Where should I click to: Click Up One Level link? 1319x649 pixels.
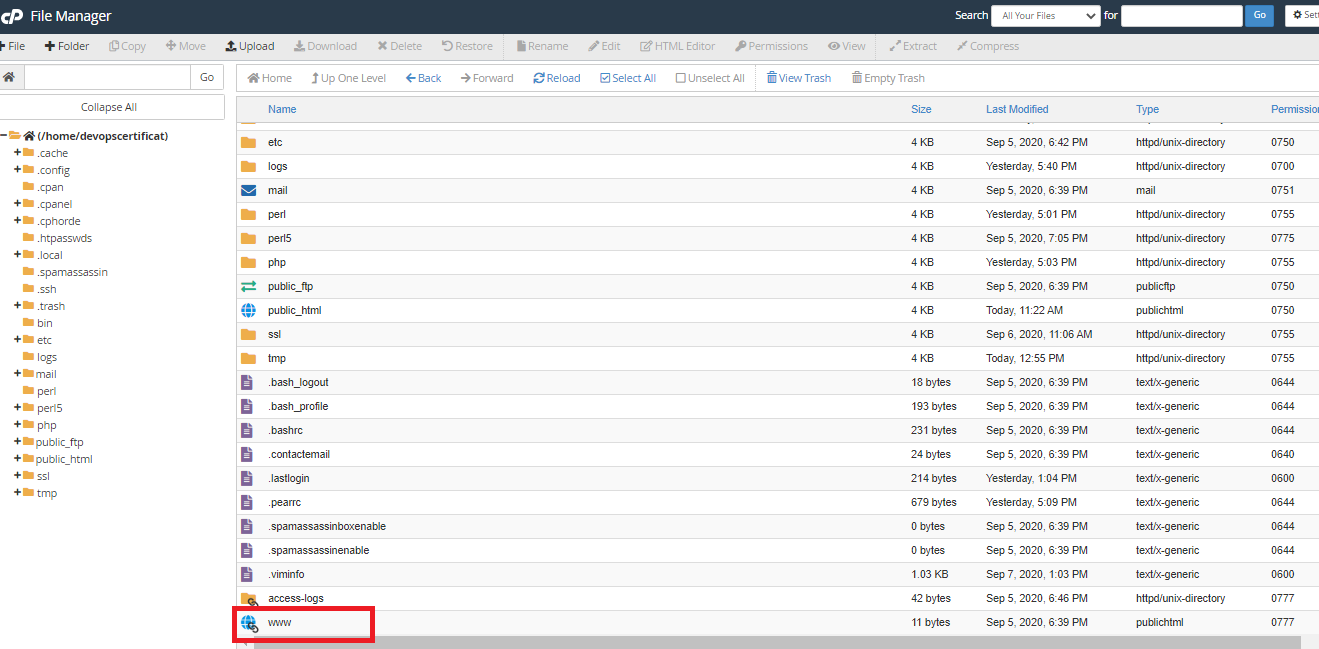tap(347, 78)
